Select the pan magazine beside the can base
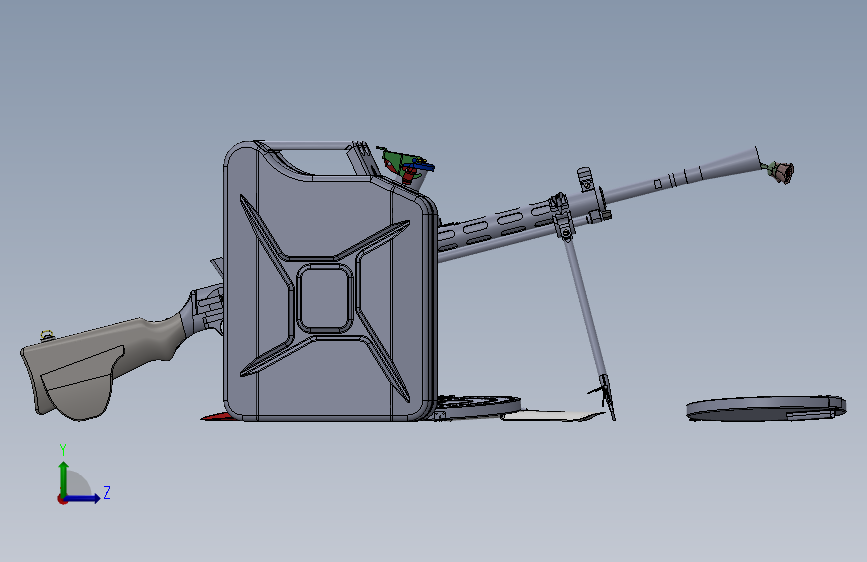 pyautogui.click(x=477, y=407)
